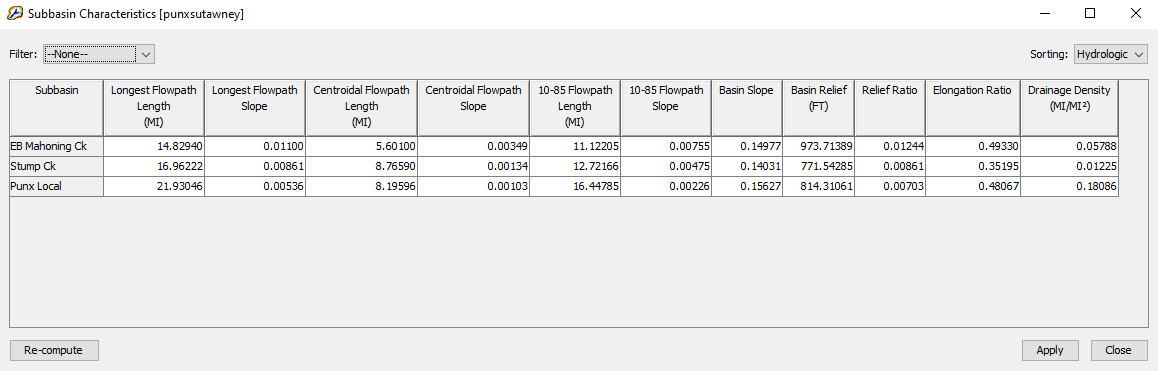The image size is (1158, 371).
Task: Select EB Mahoning Ck basin relief cell 973.71389
Action: pyautogui.click(x=818, y=146)
